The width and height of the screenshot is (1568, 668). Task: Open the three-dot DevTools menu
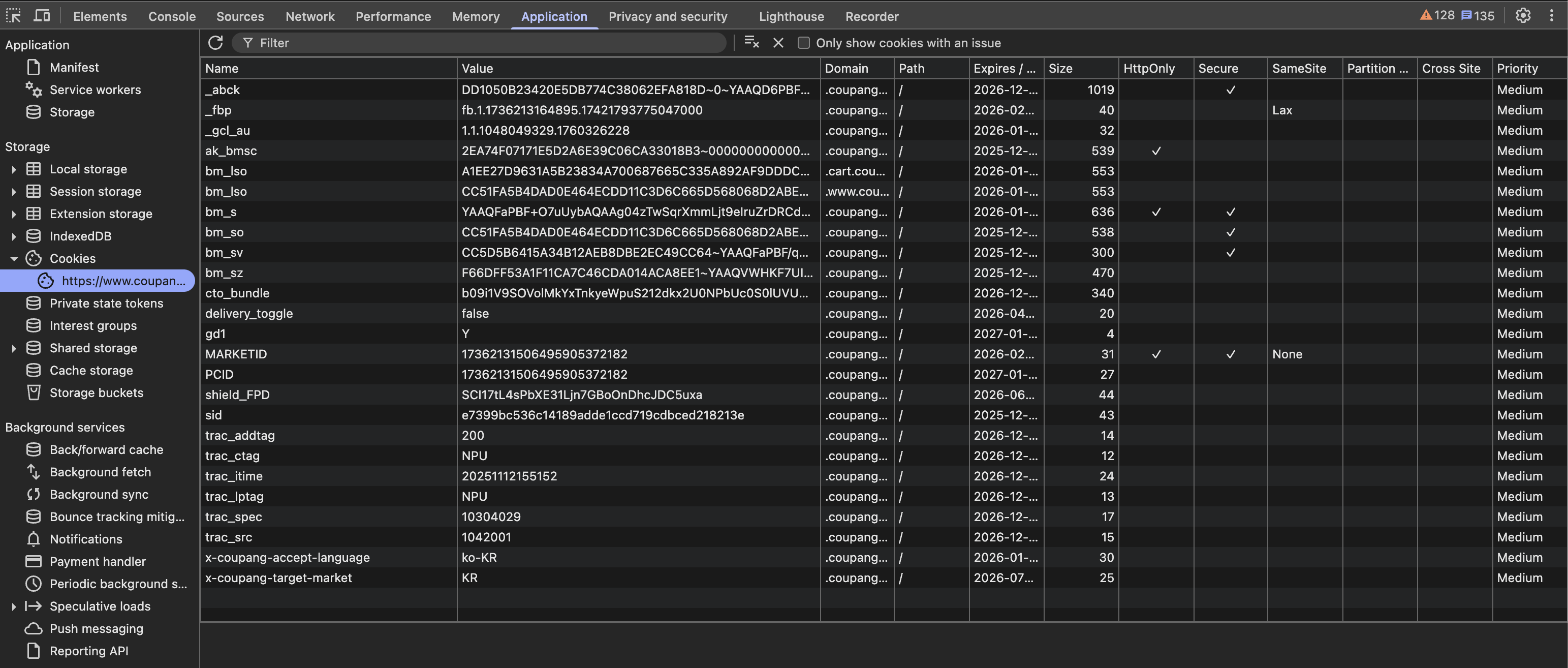coord(1551,16)
